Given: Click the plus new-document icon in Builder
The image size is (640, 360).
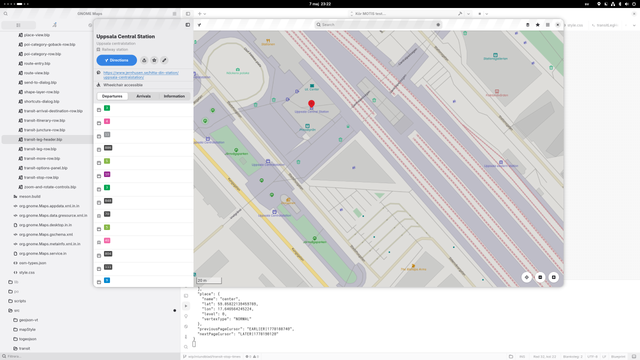Looking at the screenshot, I should (200, 13).
